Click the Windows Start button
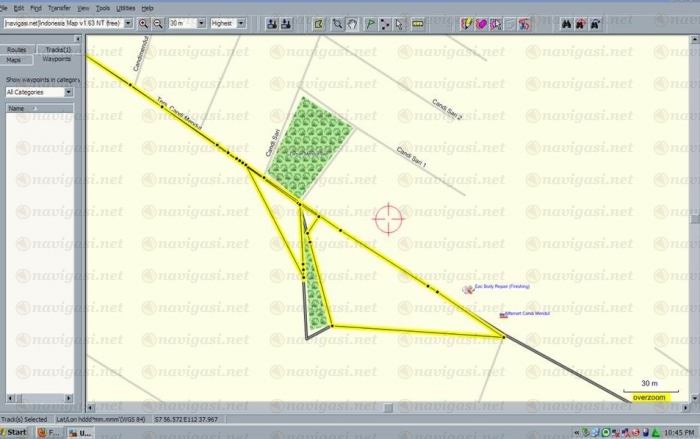Screen dimensions: 700x439 17,432
